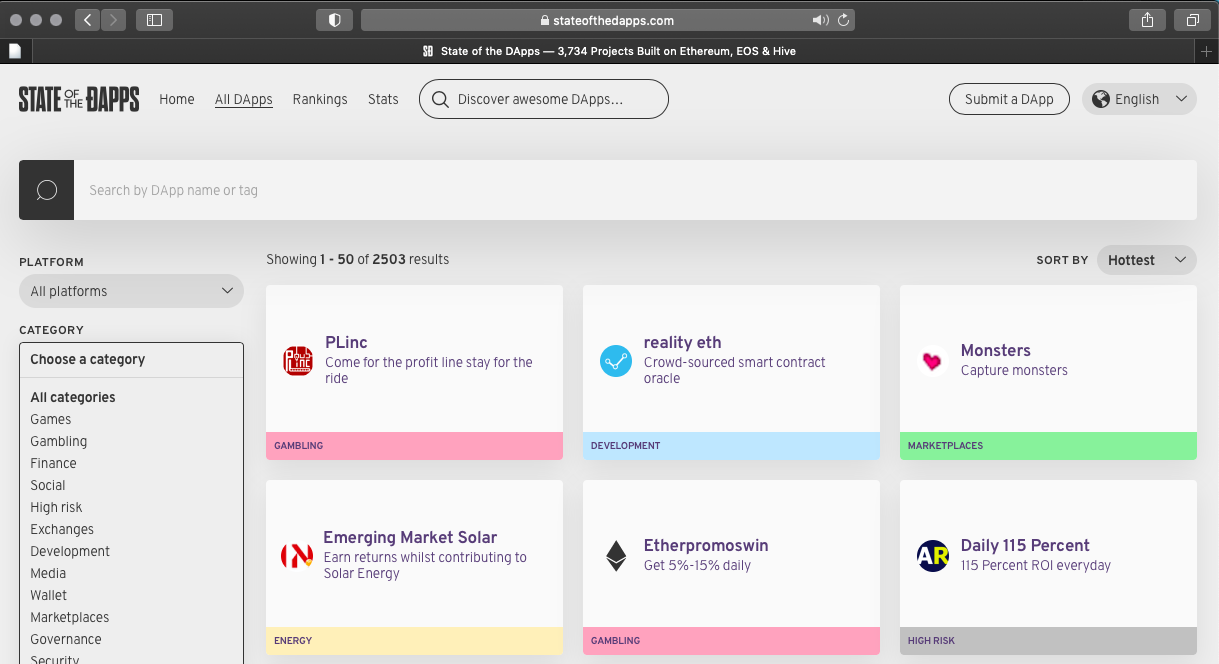The width and height of the screenshot is (1219, 664).
Task: Open the Etherpromoswin Ethereum logo
Action: click(x=616, y=556)
